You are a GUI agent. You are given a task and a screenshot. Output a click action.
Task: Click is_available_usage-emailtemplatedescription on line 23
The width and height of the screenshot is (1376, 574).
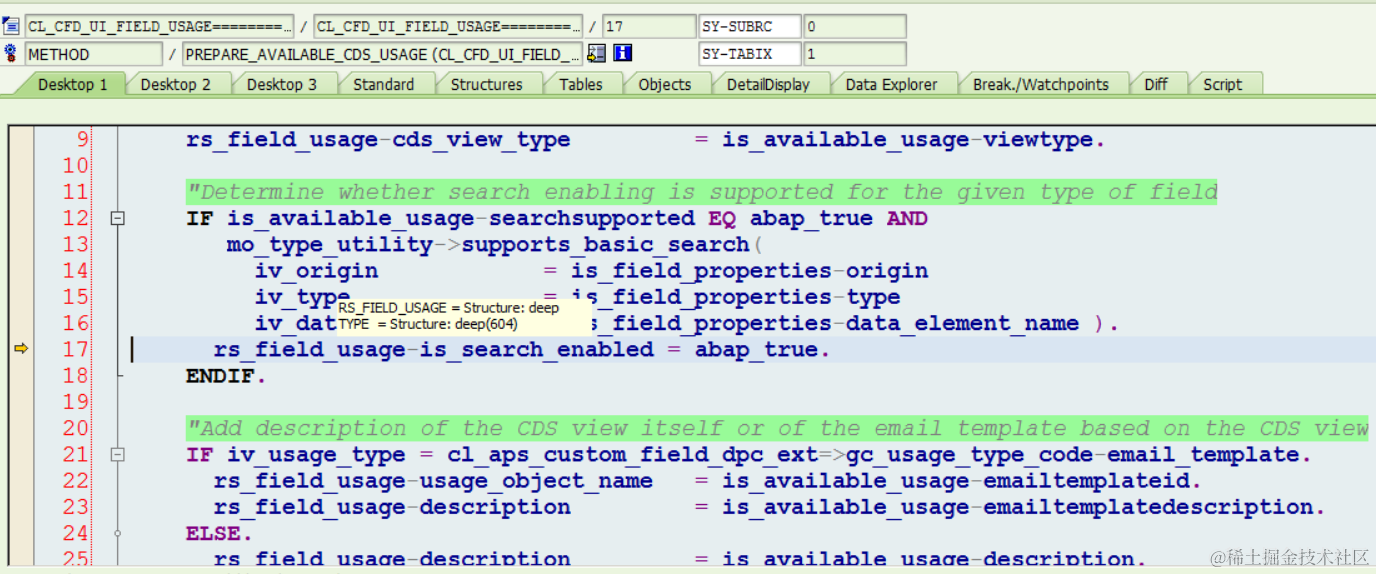pyautogui.click(x=1019, y=507)
